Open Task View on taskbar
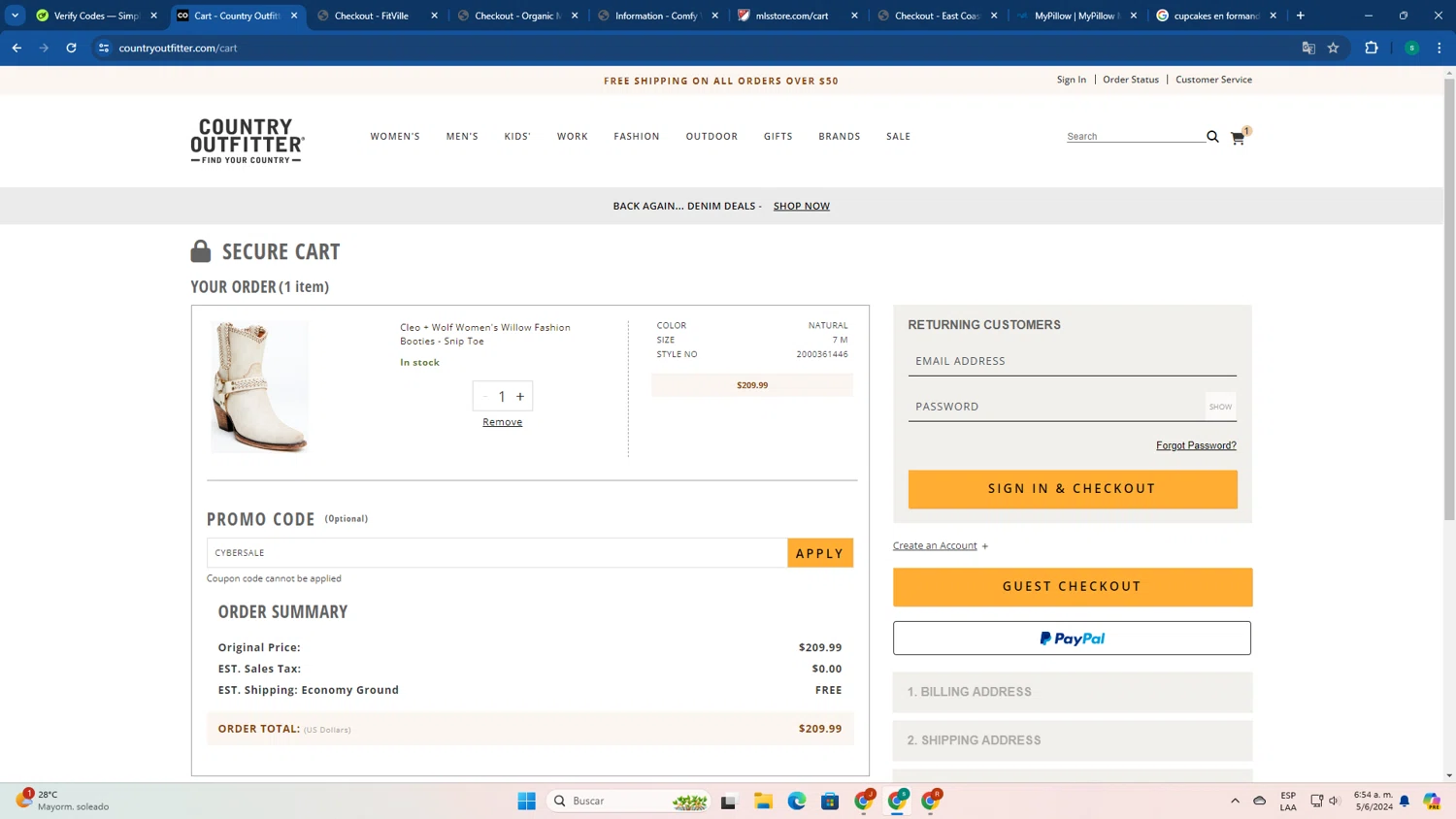 tap(728, 801)
